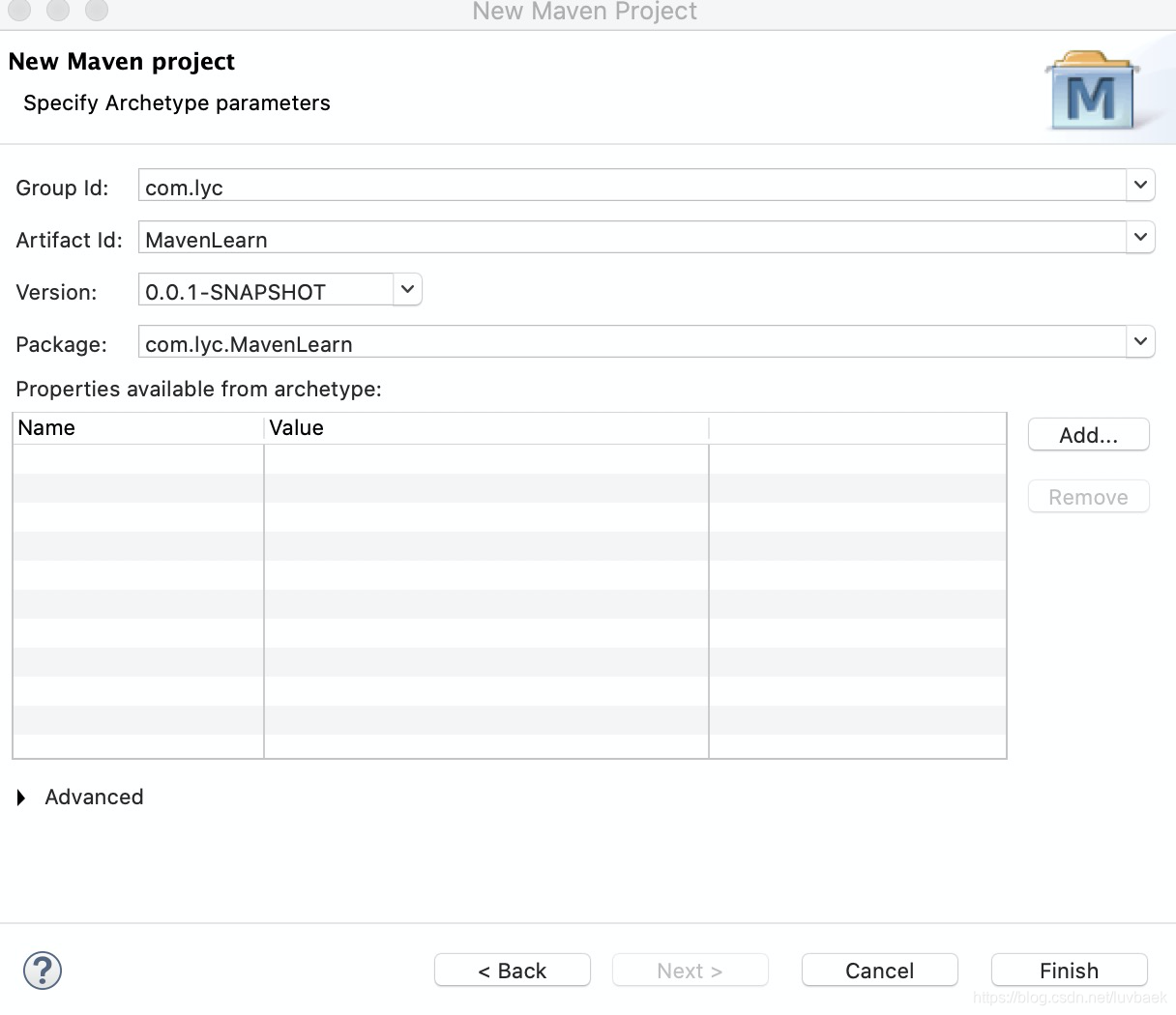Open the Group Id dropdown arrow

click(1141, 185)
